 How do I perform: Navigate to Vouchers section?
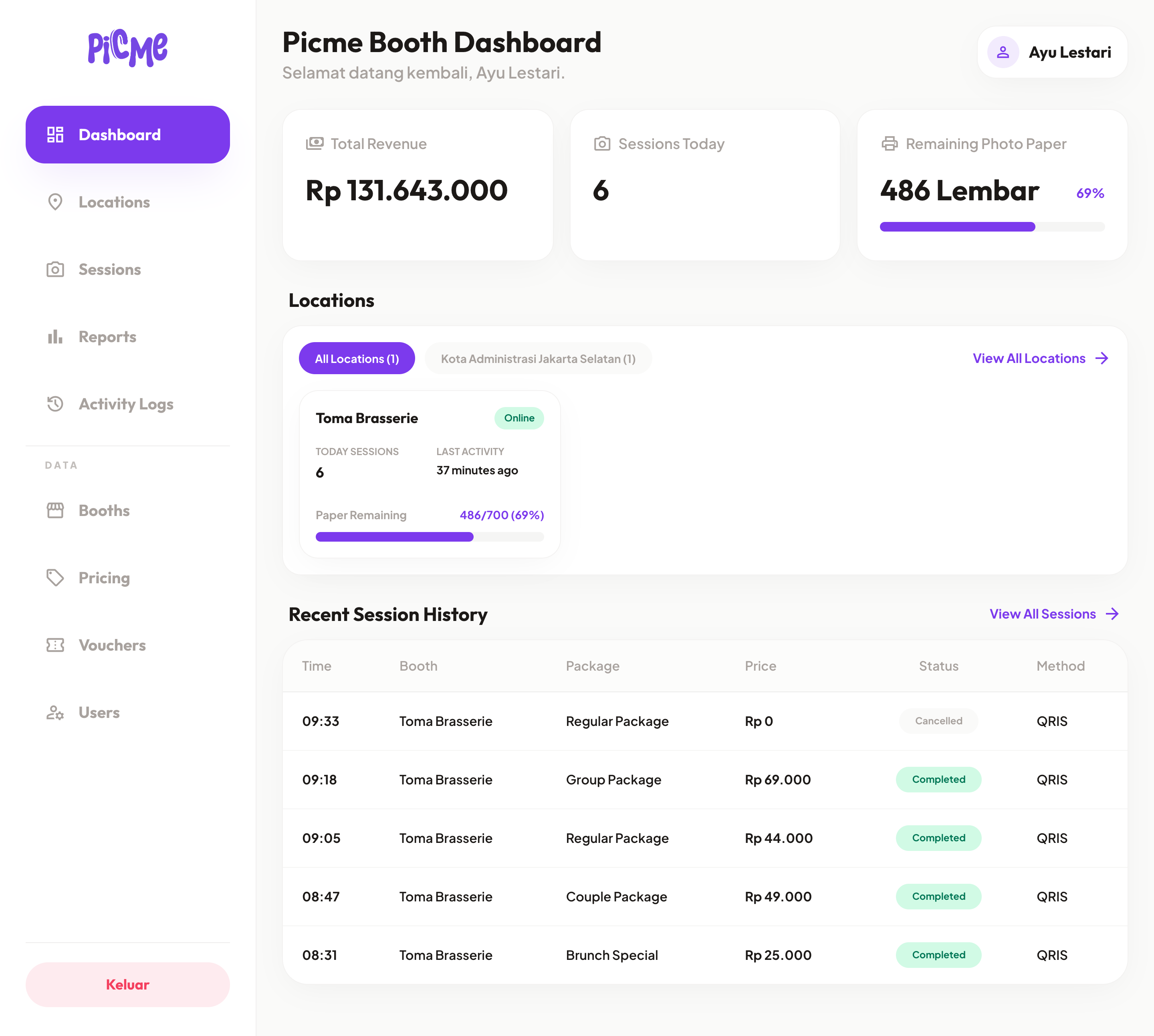127,645
